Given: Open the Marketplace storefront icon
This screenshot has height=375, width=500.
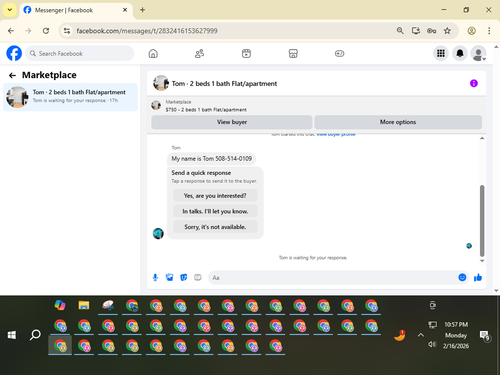Looking at the screenshot, I should (293, 53).
